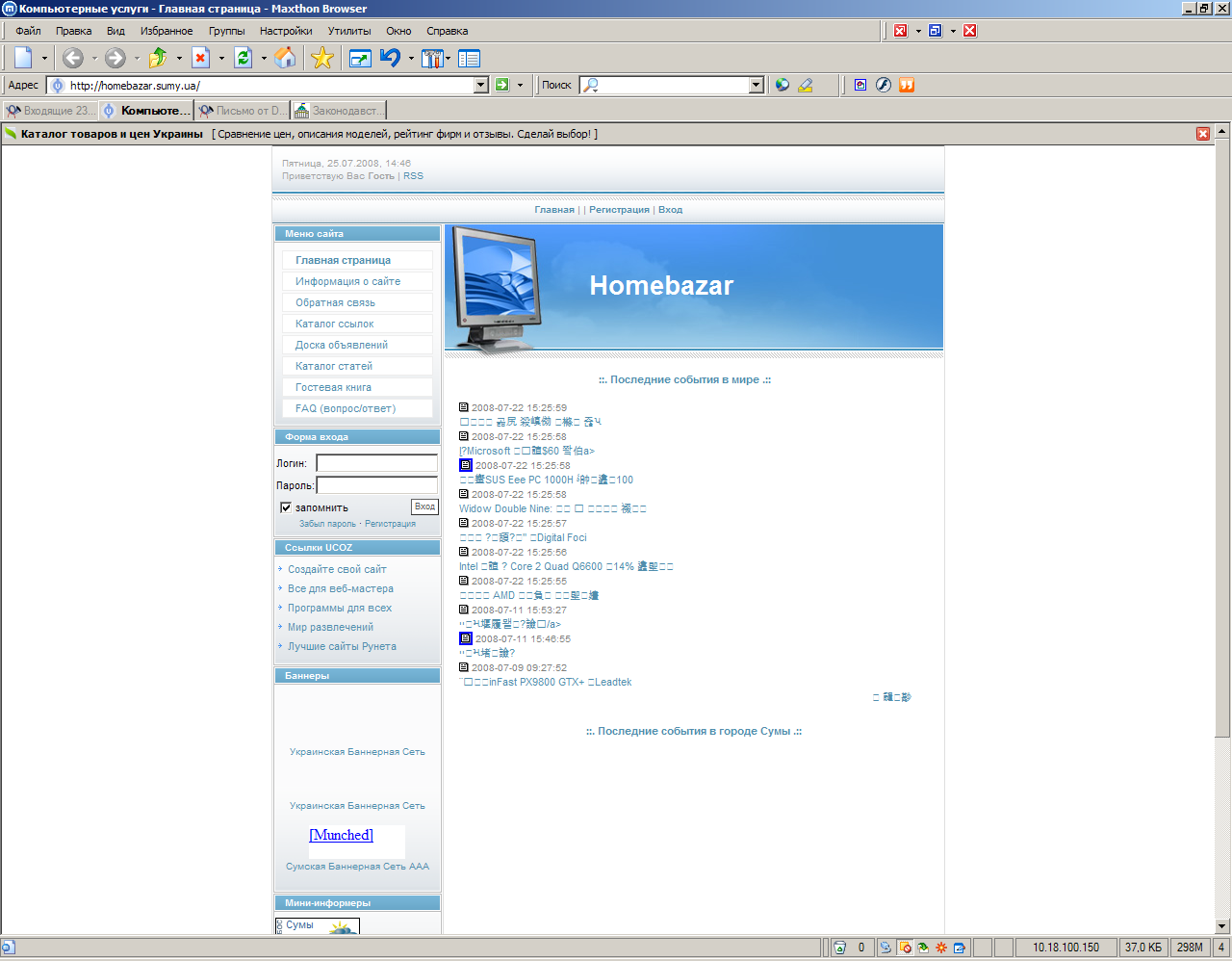Expand the address bar URL dropdown
Viewport: 1232px width, 961px height.
481,85
